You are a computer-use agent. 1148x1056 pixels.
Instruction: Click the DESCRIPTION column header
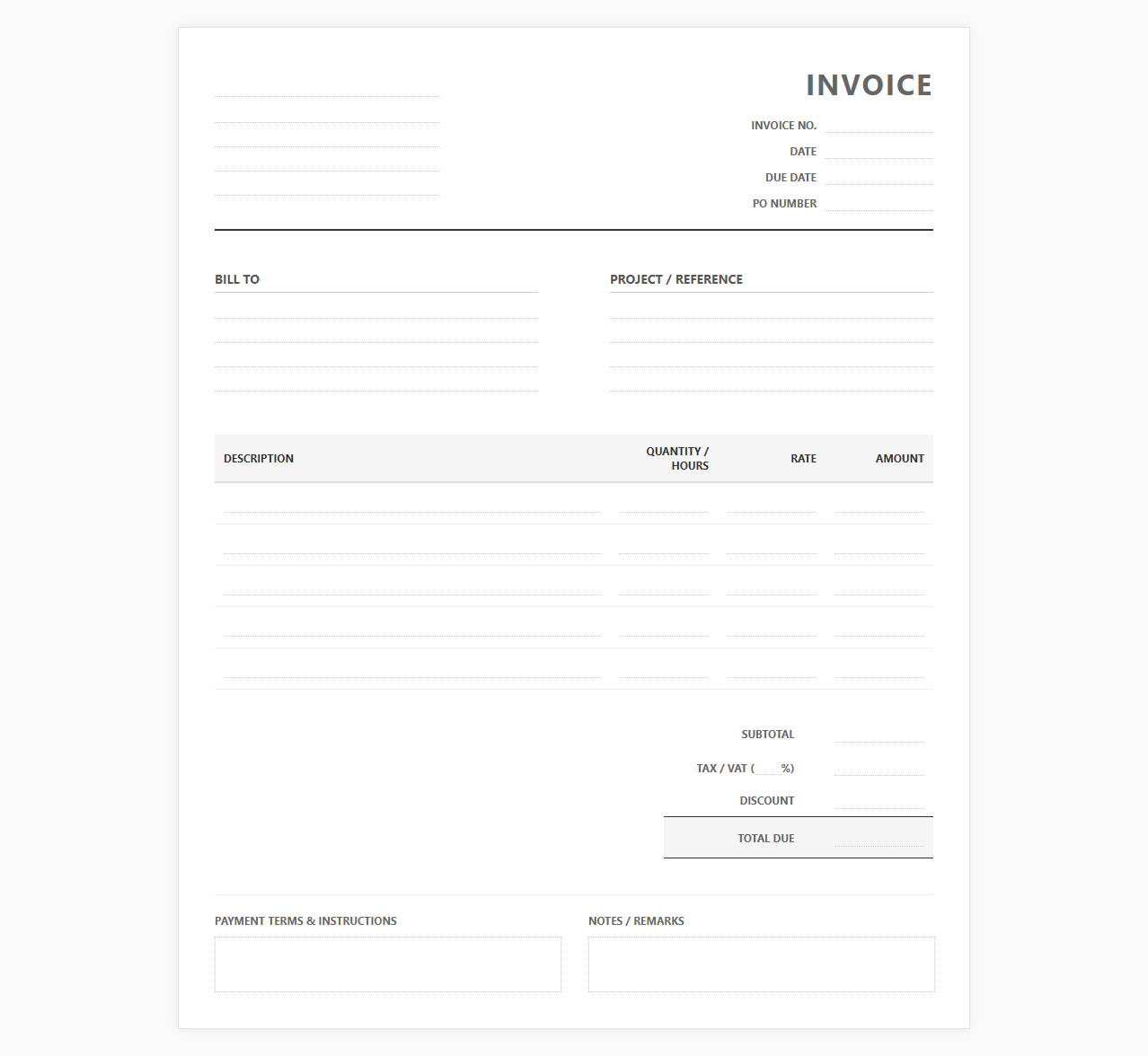(x=259, y=458)
